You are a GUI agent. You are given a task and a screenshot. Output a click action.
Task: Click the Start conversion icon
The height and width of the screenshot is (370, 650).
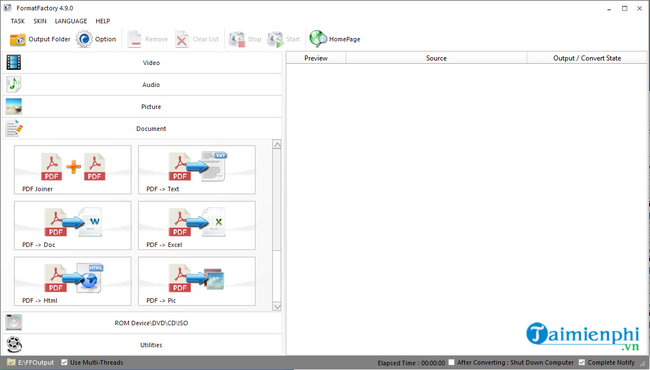pos(275,39)
